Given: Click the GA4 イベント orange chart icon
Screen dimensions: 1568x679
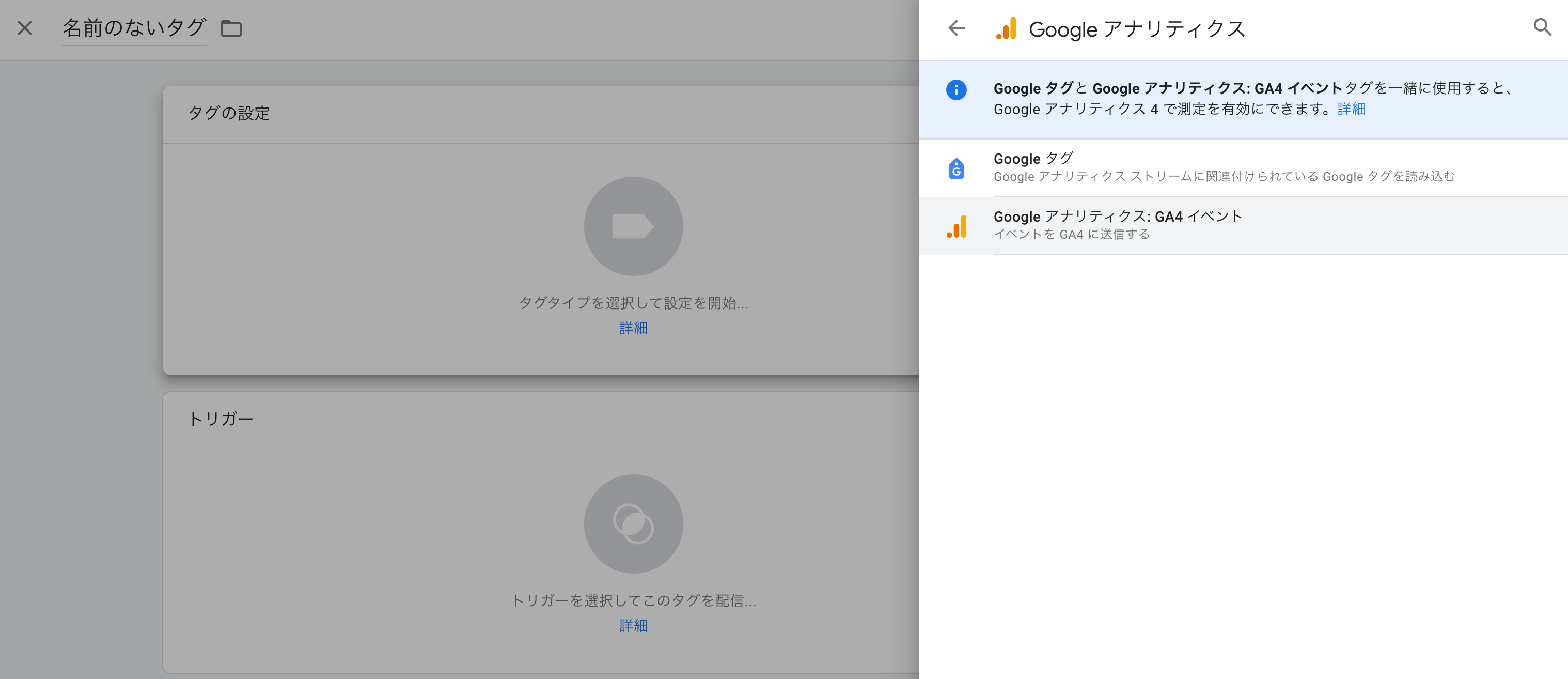Looking at the screenshot, I should (957, 226).
